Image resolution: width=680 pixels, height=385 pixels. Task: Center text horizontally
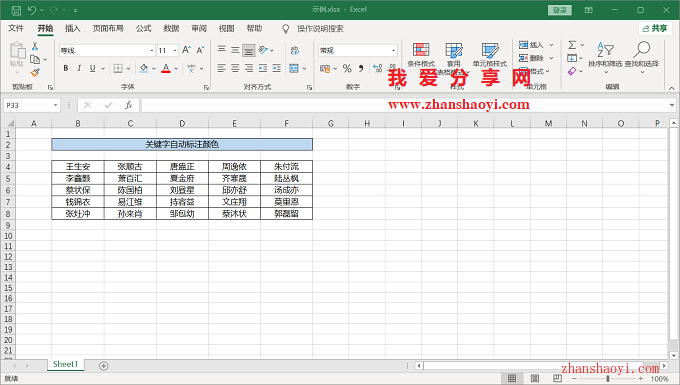tap(235, 68)
